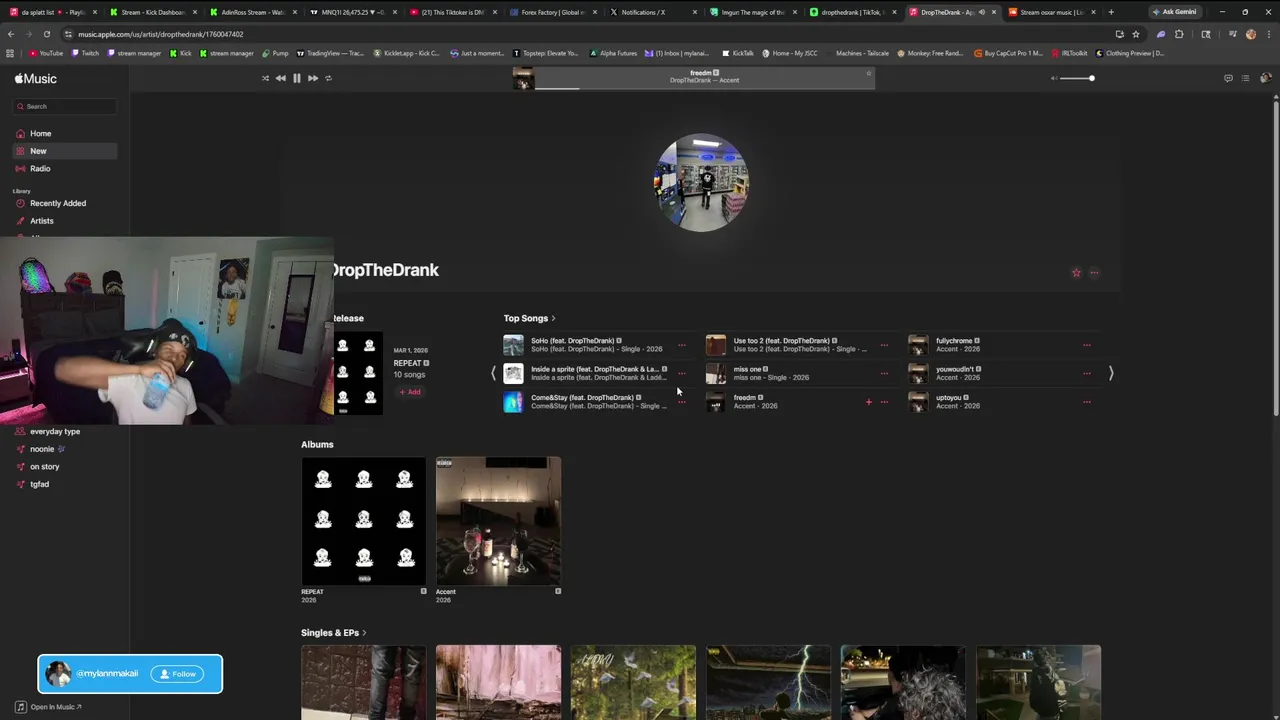Open more options for Inside a sprite

682,374
